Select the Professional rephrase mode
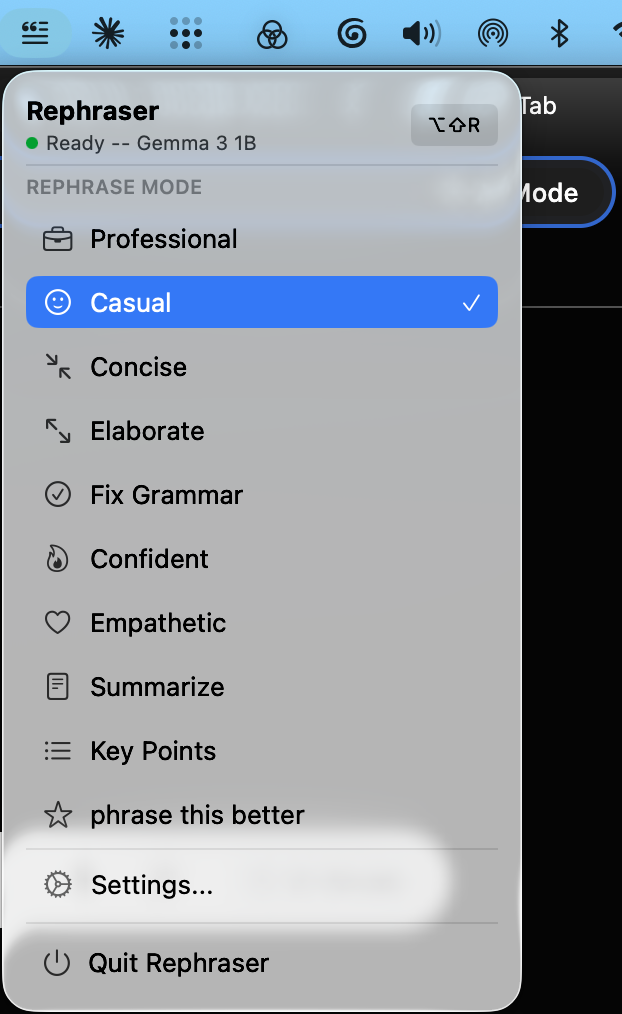This screenshot has height=1014, width=622. click(164, 238)
